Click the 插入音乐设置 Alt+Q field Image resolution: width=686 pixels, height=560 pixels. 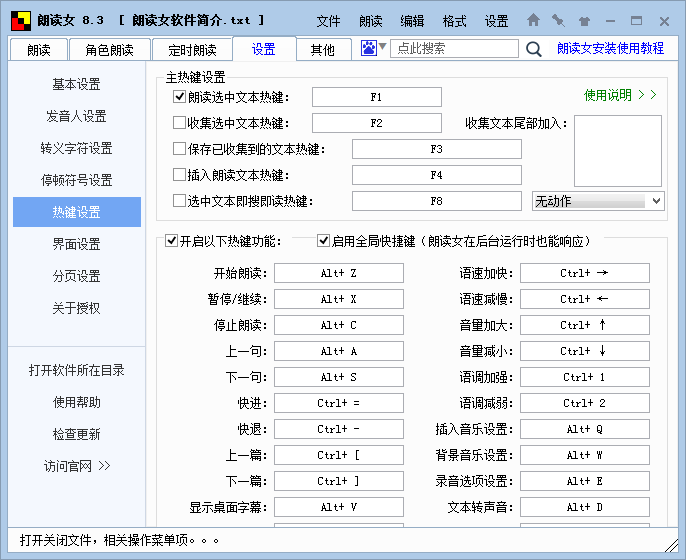pyautogui.click(x=584, y=429)
